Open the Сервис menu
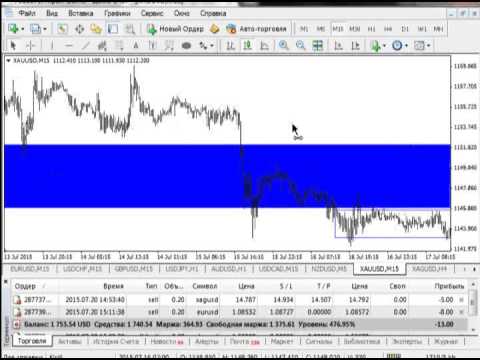 tap(152, 13)
